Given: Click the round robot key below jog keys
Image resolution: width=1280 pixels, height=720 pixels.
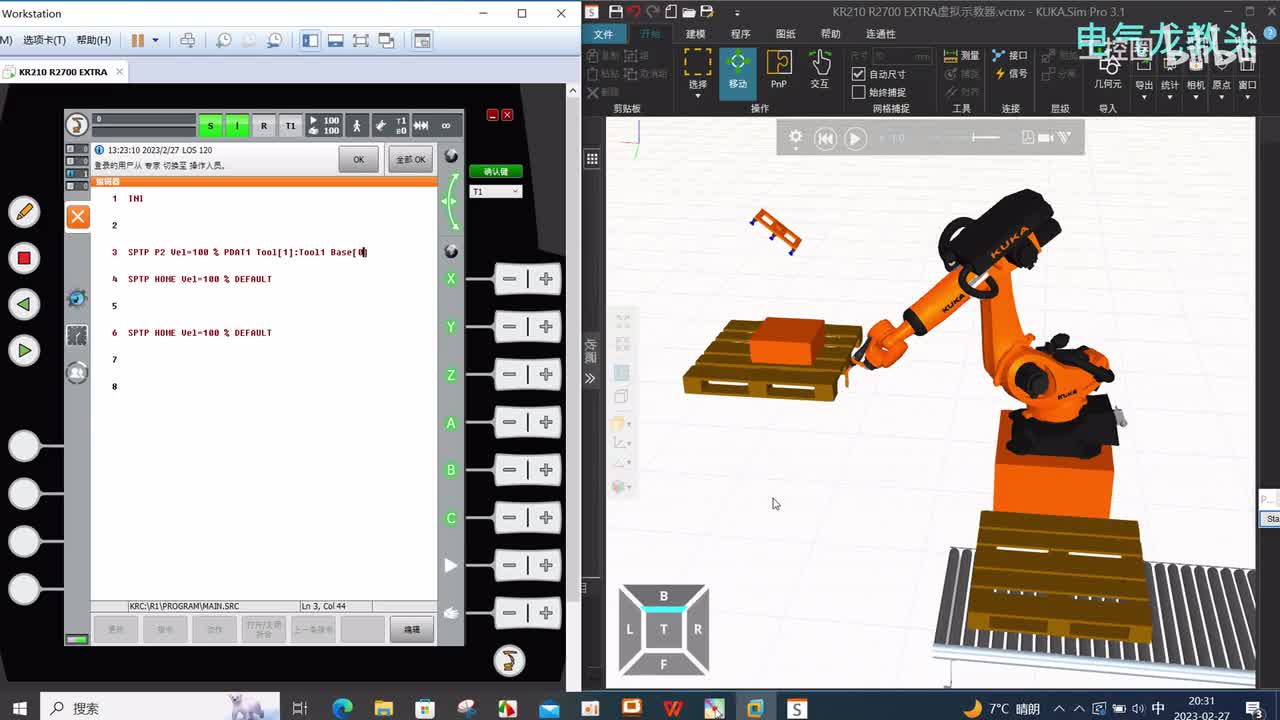Looking at the screenshot, I should pyautogui.click(x=509, y=660).
